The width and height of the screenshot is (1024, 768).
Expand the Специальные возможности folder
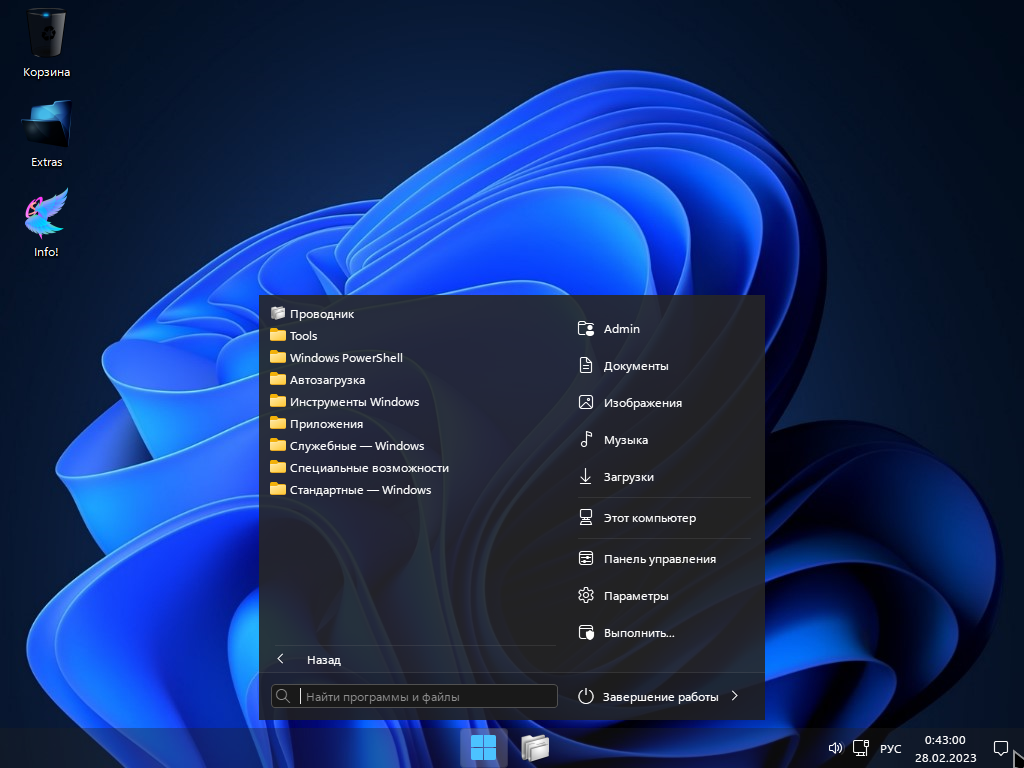359,468
